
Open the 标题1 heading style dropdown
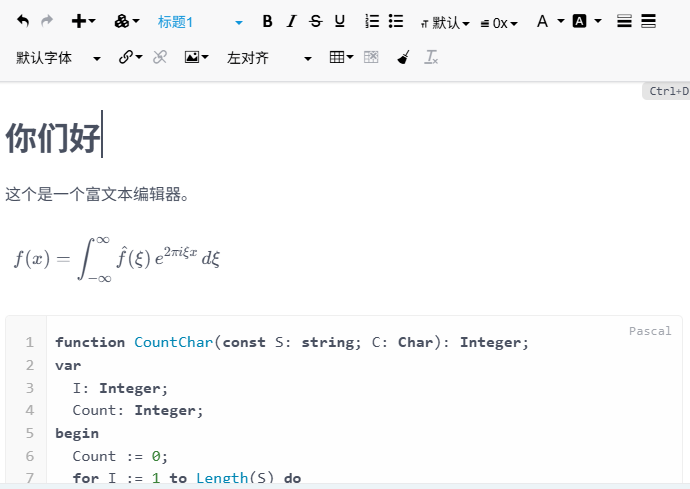coord(200,21)
